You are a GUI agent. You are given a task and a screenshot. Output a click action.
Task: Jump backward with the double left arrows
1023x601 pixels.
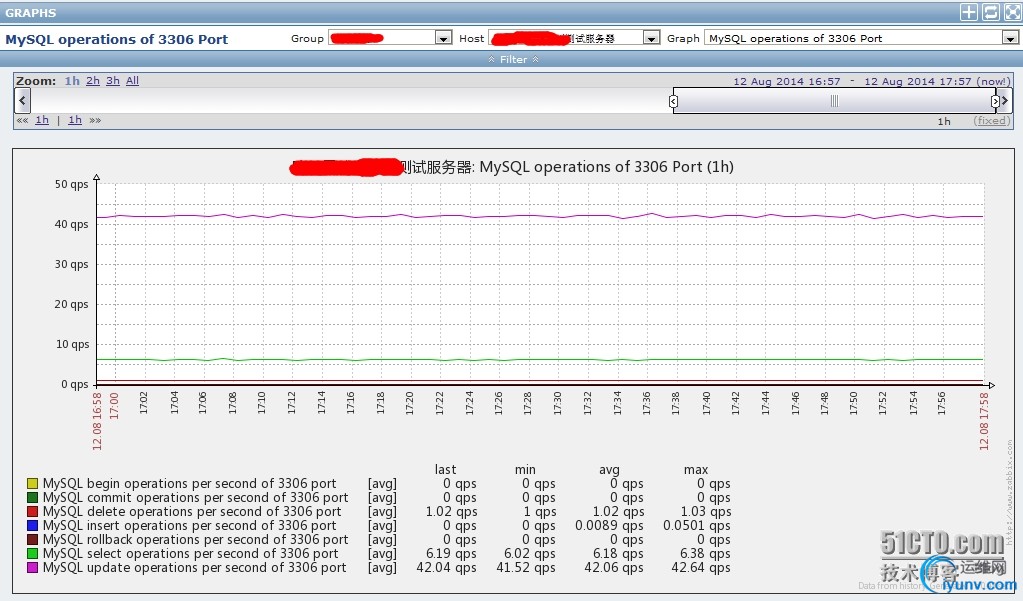click(22, 120)
